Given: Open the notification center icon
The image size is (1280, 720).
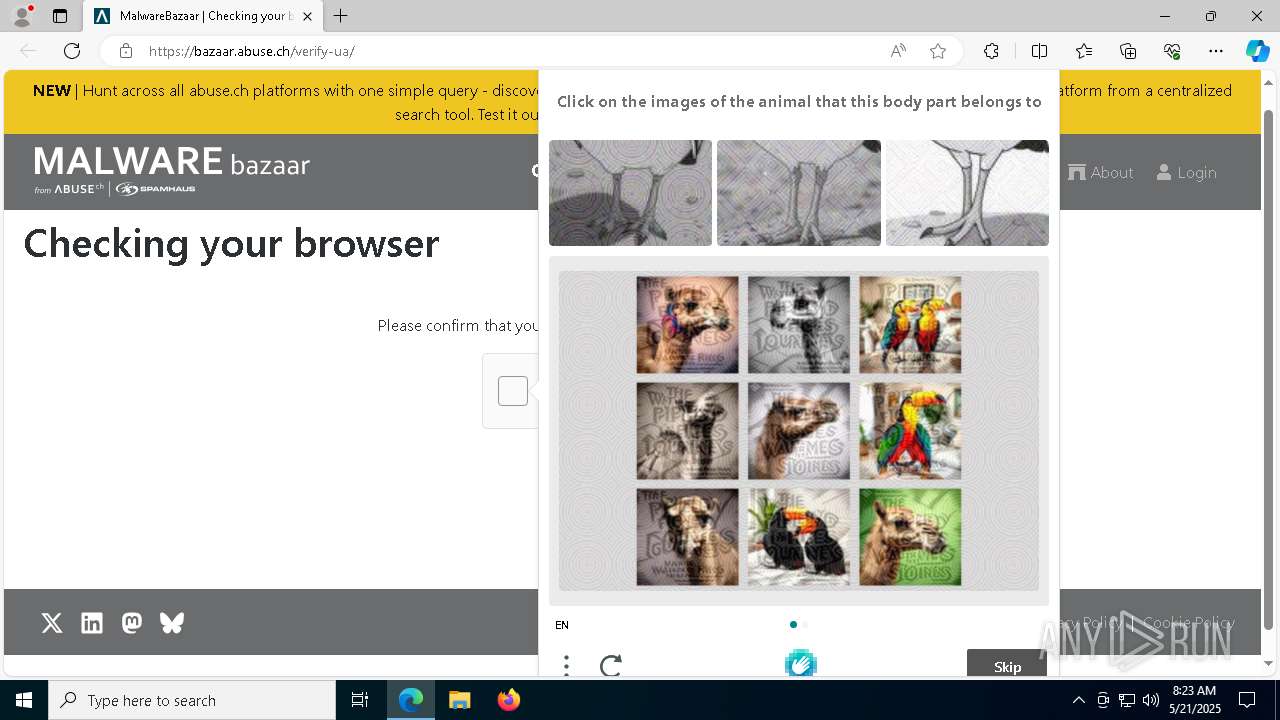Looking at the screenshot, I should pos(1247,700).
